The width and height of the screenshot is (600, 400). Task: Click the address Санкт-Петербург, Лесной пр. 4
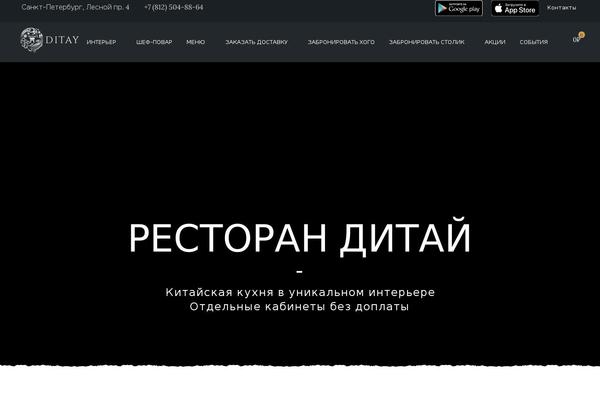75,7
